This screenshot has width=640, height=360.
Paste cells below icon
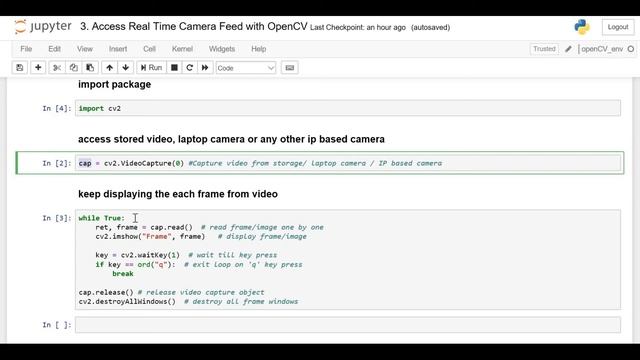coord(90,68)
